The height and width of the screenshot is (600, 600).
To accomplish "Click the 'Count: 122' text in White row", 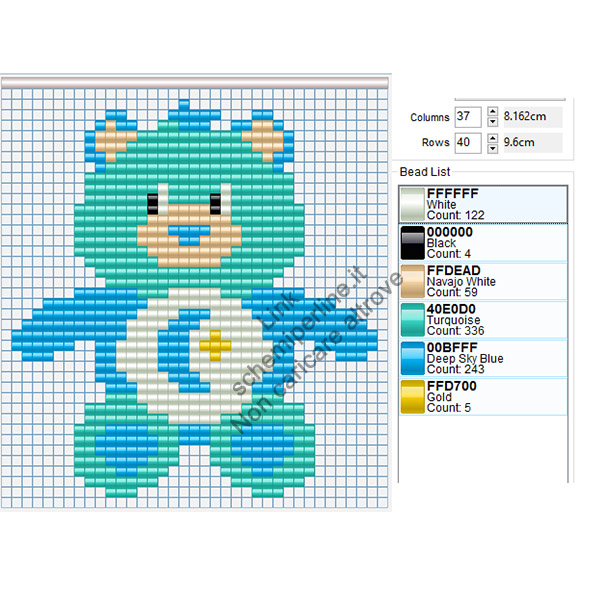I will [455, 215].
